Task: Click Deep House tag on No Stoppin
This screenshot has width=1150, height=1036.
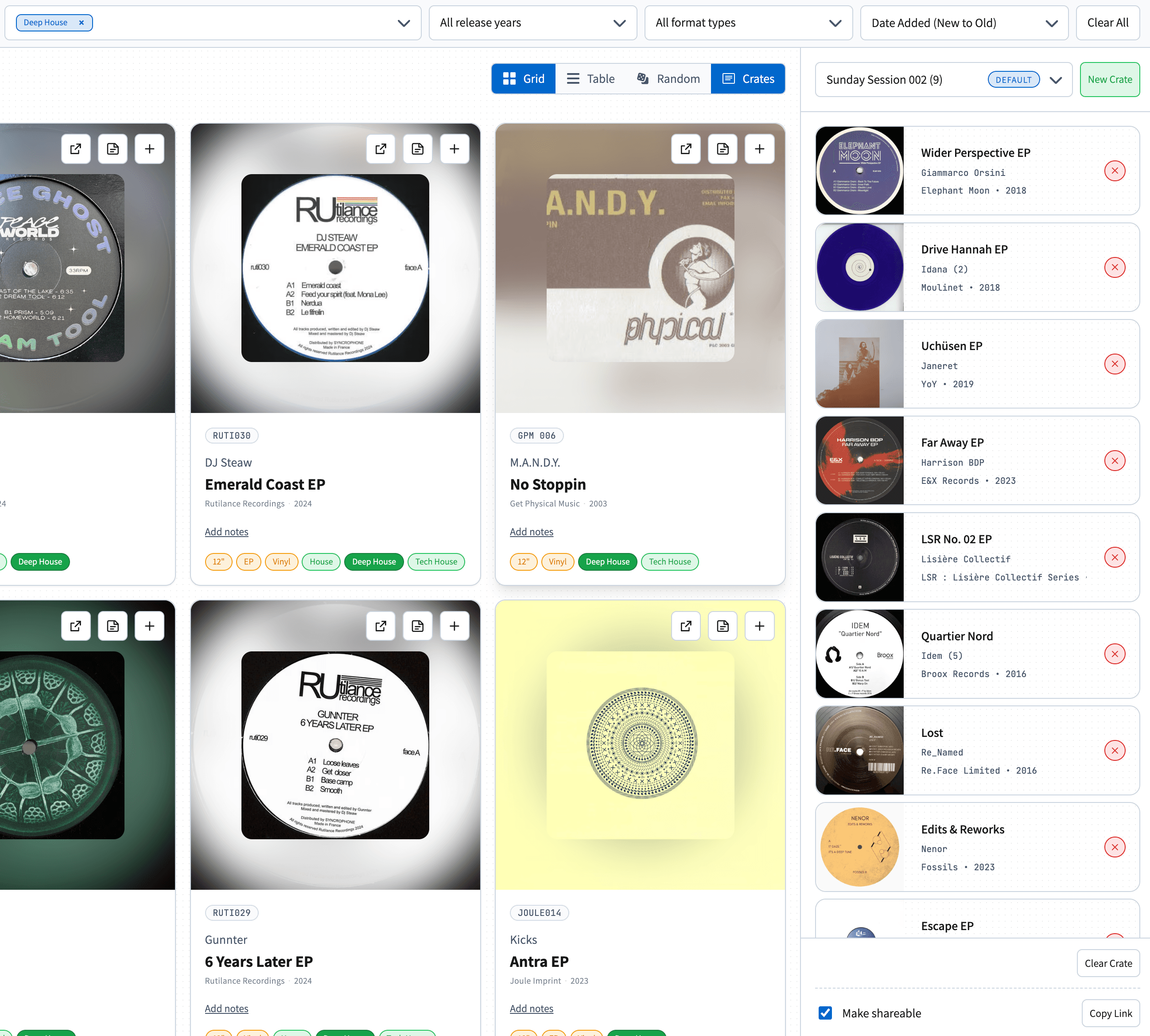Action: click(x=608, y=562)
